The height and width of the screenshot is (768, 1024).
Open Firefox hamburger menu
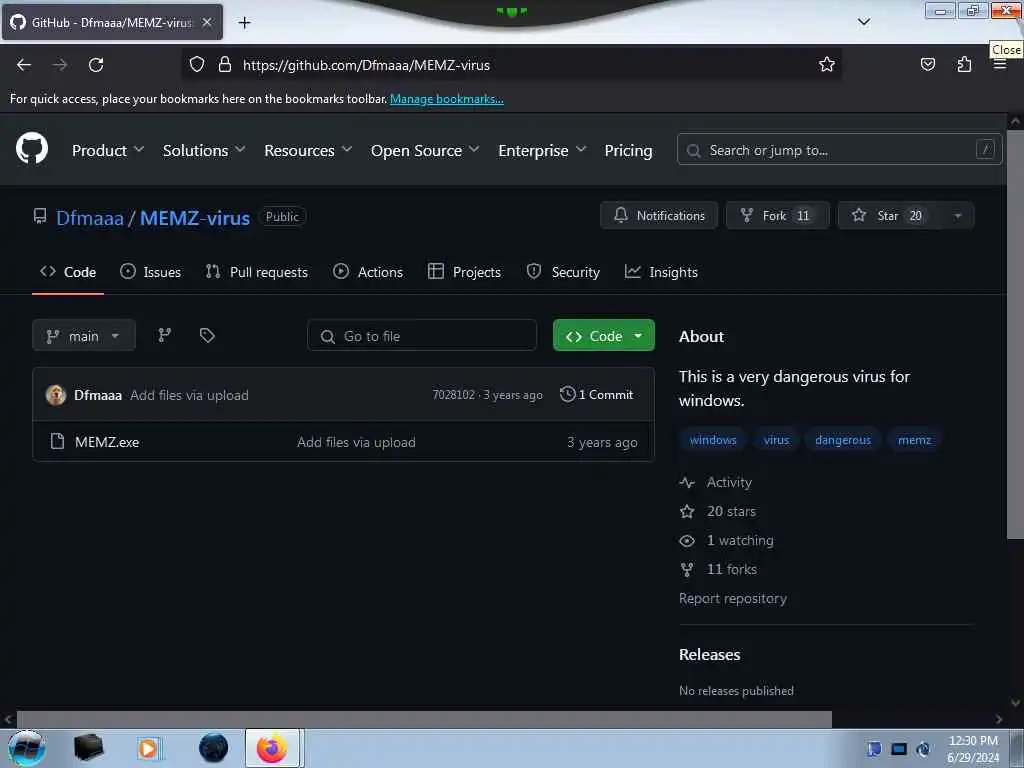tap(1000, 65)
